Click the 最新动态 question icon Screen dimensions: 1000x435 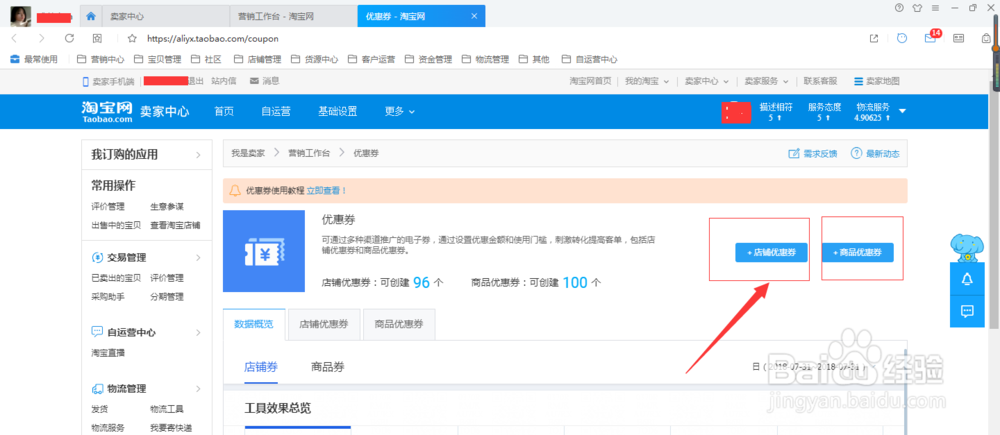pos(857,153)
